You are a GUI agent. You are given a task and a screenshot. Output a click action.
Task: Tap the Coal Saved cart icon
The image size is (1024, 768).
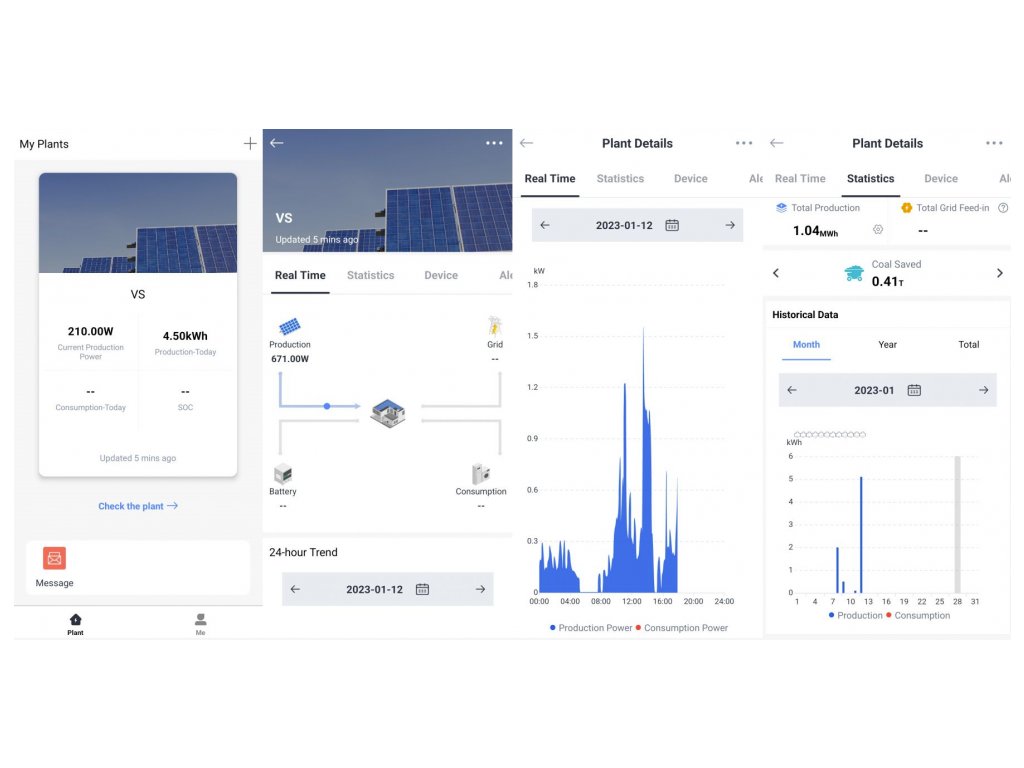[854, 273]
